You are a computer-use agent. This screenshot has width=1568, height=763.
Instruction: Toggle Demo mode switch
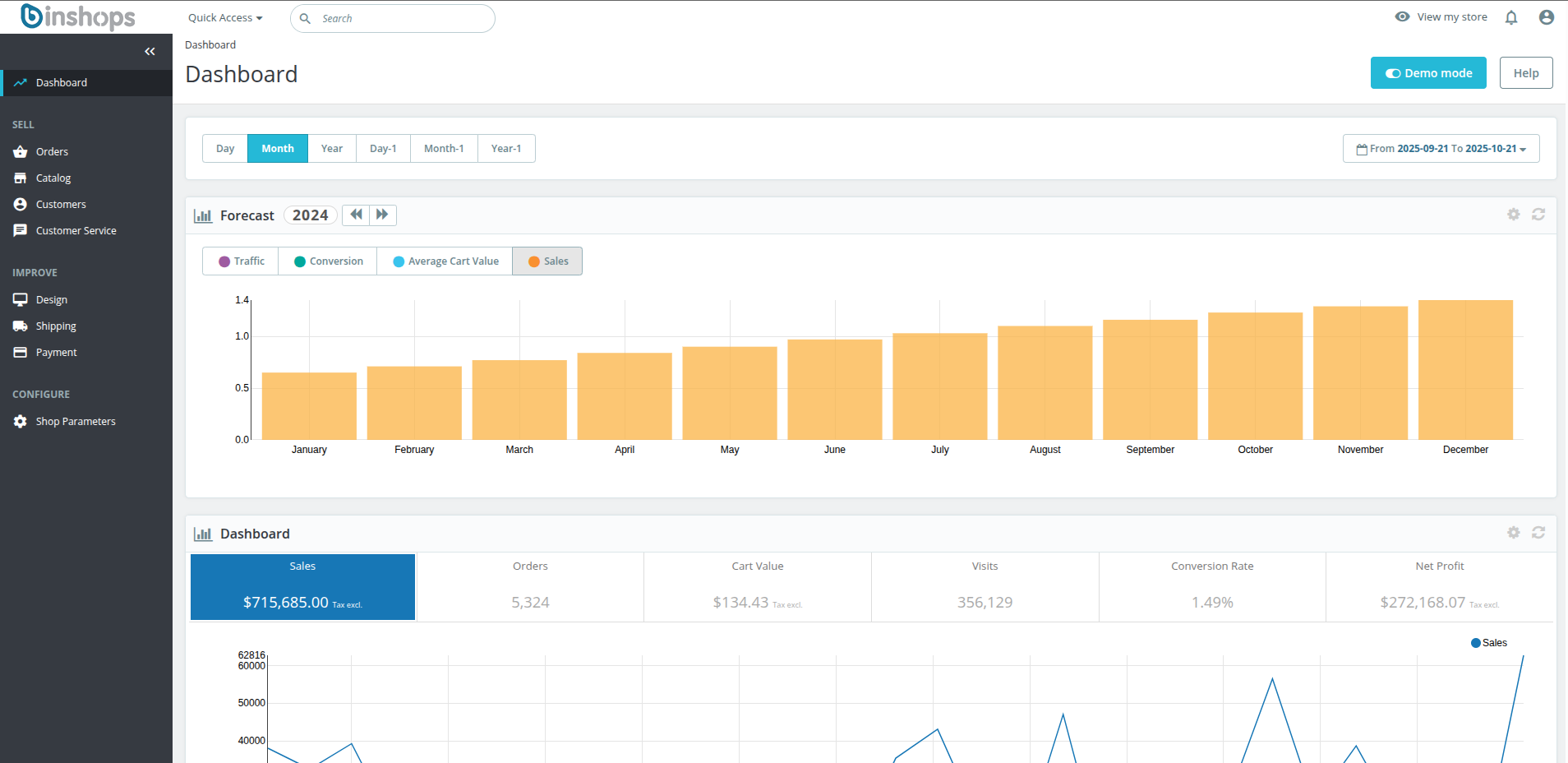click(1427, 73)
